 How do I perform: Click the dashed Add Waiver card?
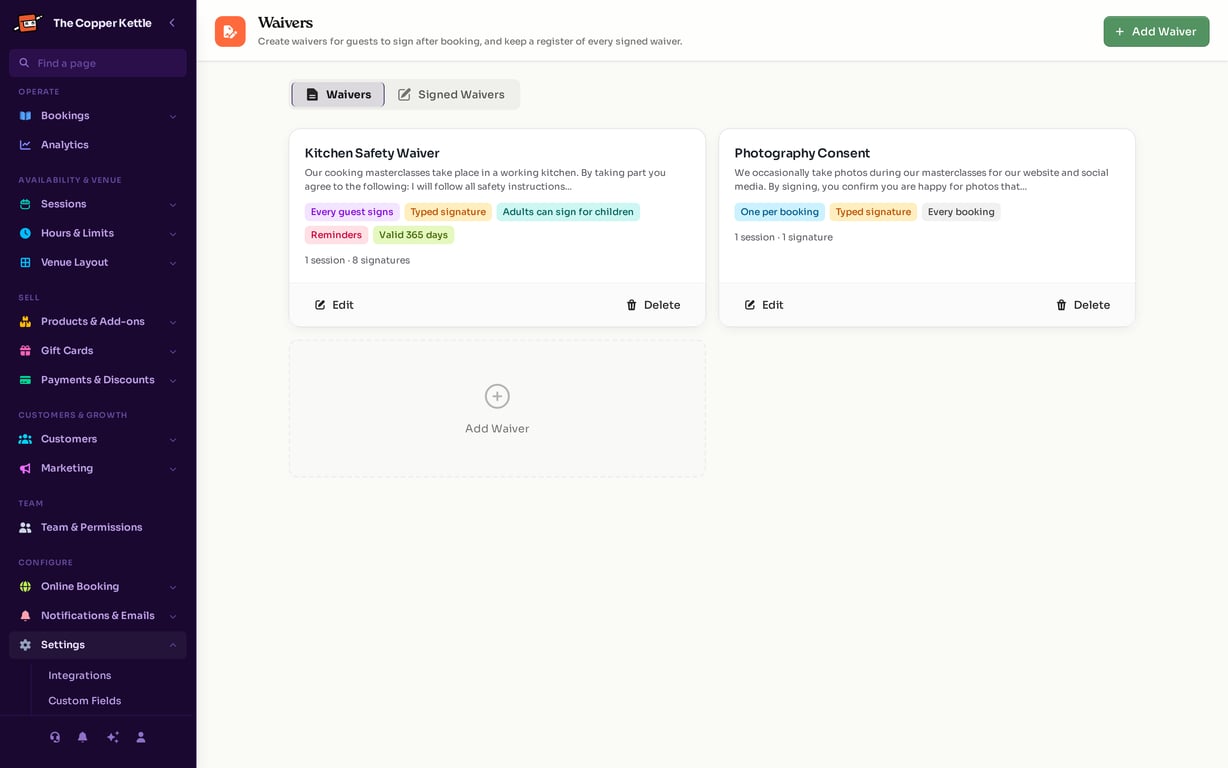point(497,409)
